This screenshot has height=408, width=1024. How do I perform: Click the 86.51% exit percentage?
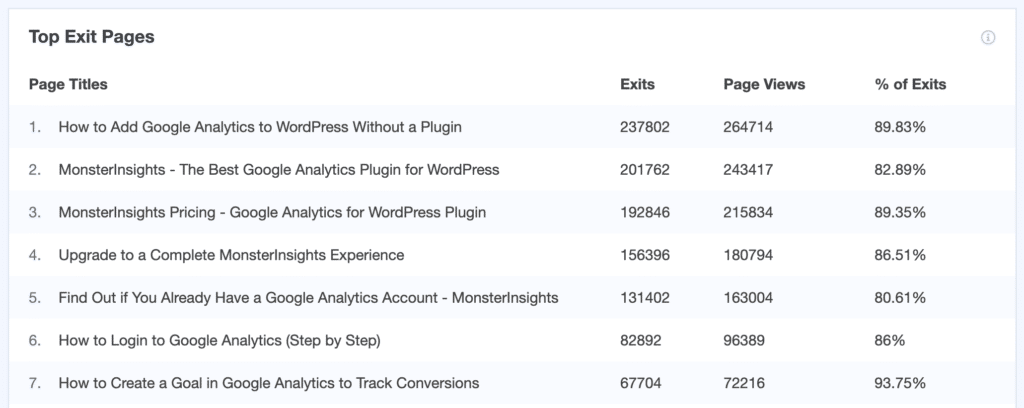point(900,255)
